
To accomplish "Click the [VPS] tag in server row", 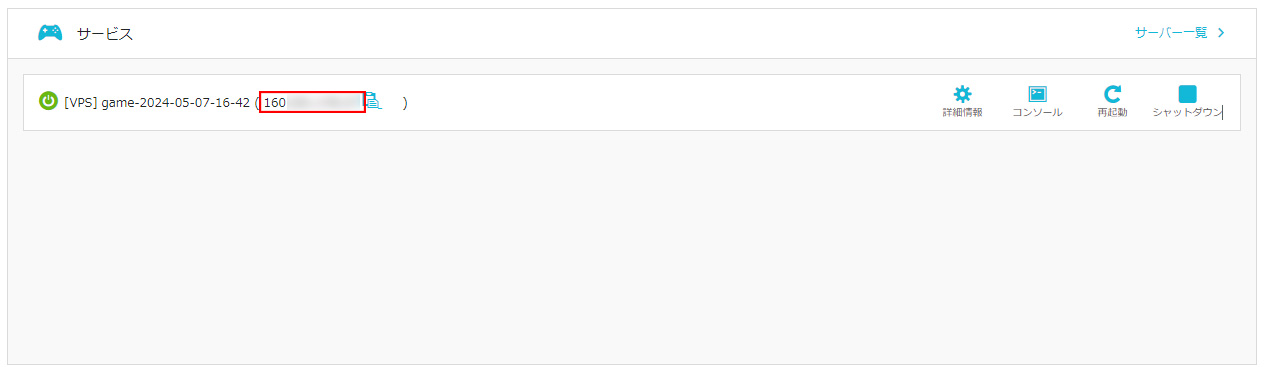I will (81, 103).
